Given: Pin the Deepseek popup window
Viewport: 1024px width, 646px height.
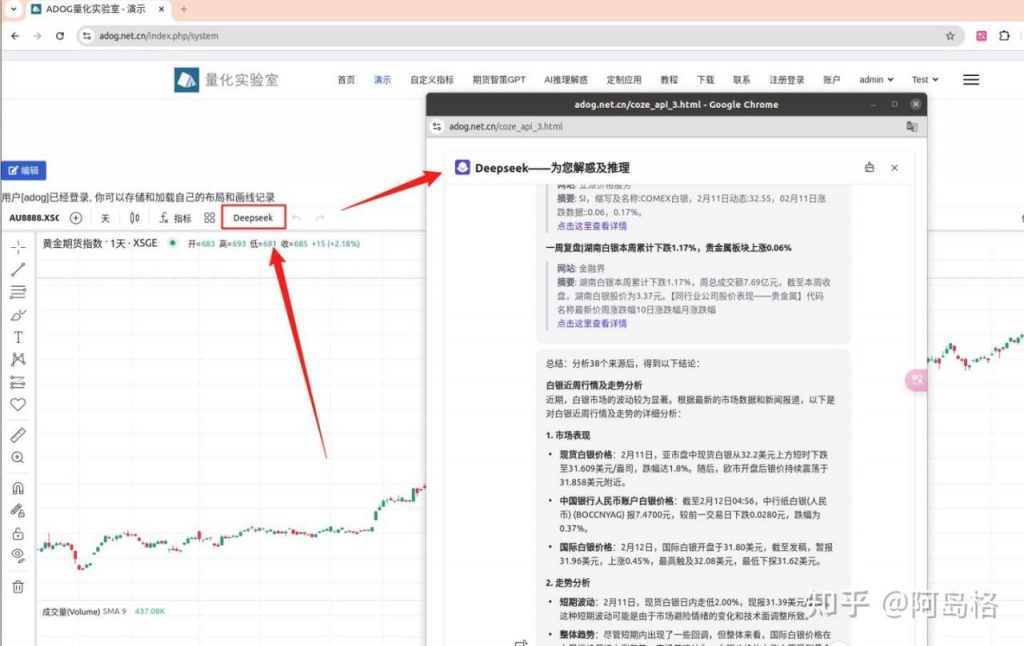Looking at the screenshot, I should pyautogui.click(x=868, y=168).
